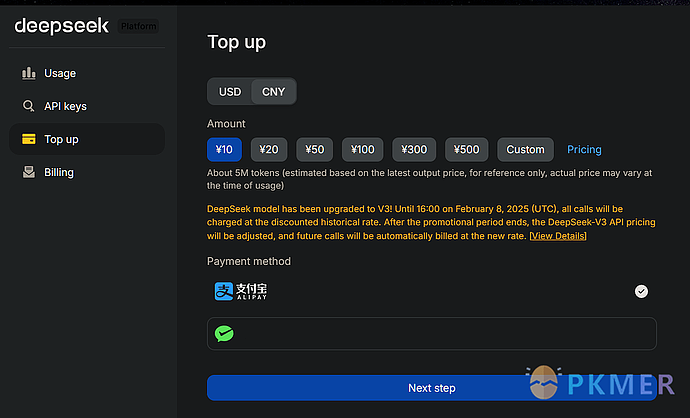Switch currency to USD
The image size is (690, 418).
click(x=230, y=92)
